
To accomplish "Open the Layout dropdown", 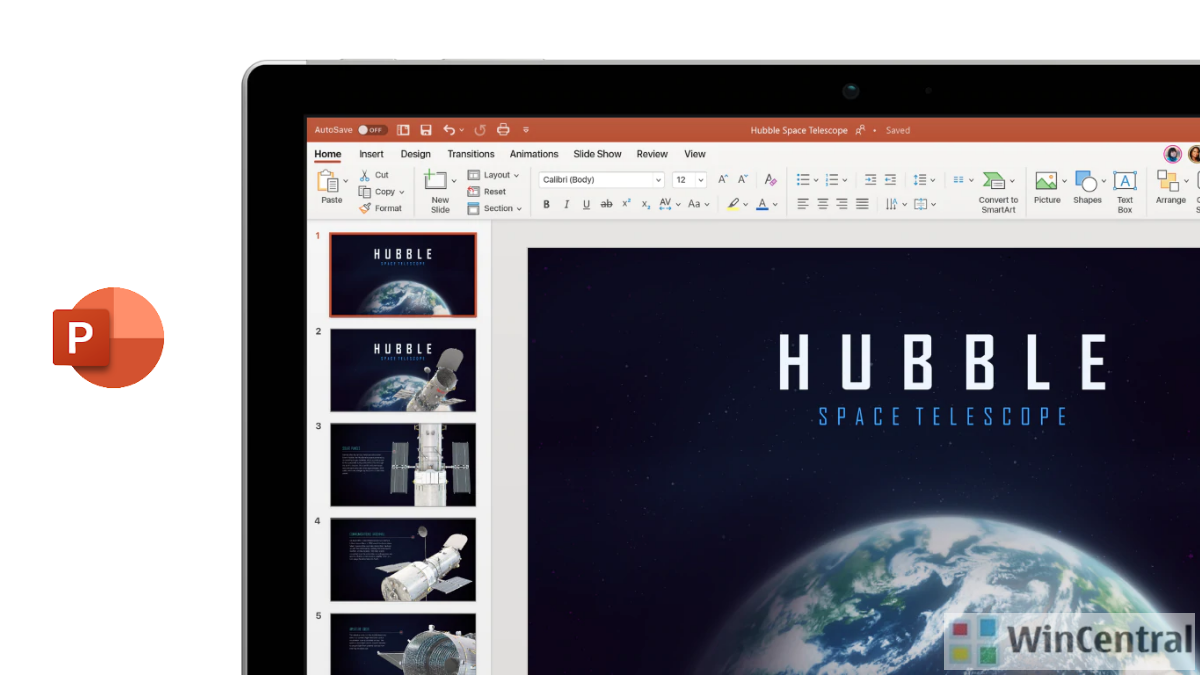I will [493, 175].
